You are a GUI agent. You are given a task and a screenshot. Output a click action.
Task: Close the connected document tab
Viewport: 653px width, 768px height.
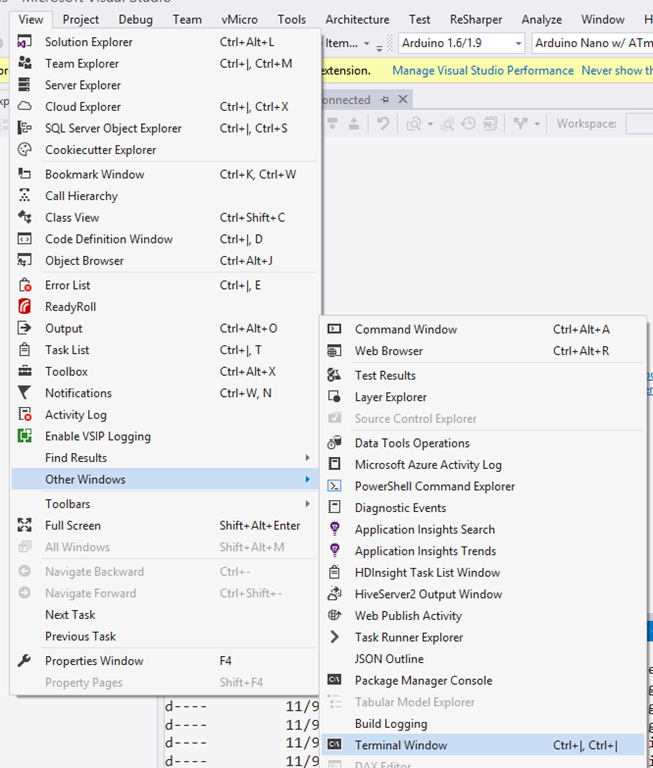click(x=403, y=100)
